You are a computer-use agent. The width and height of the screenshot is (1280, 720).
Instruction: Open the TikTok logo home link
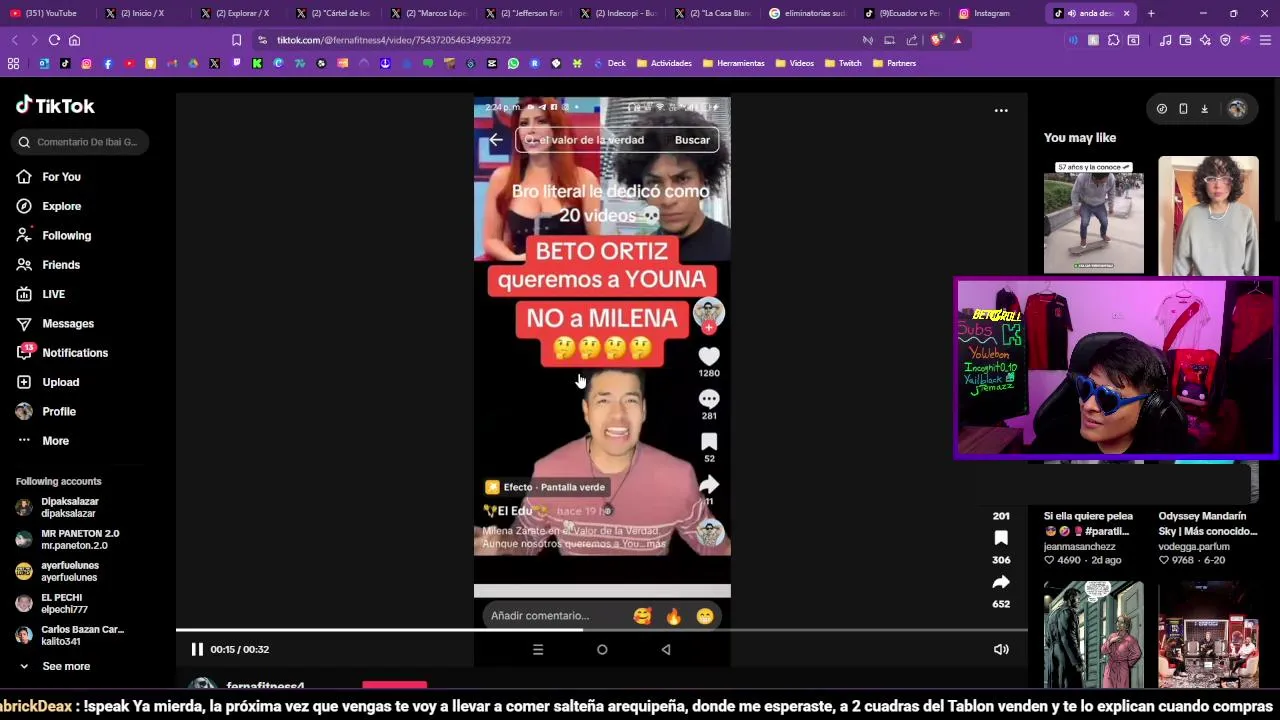[x=55, y=105]
